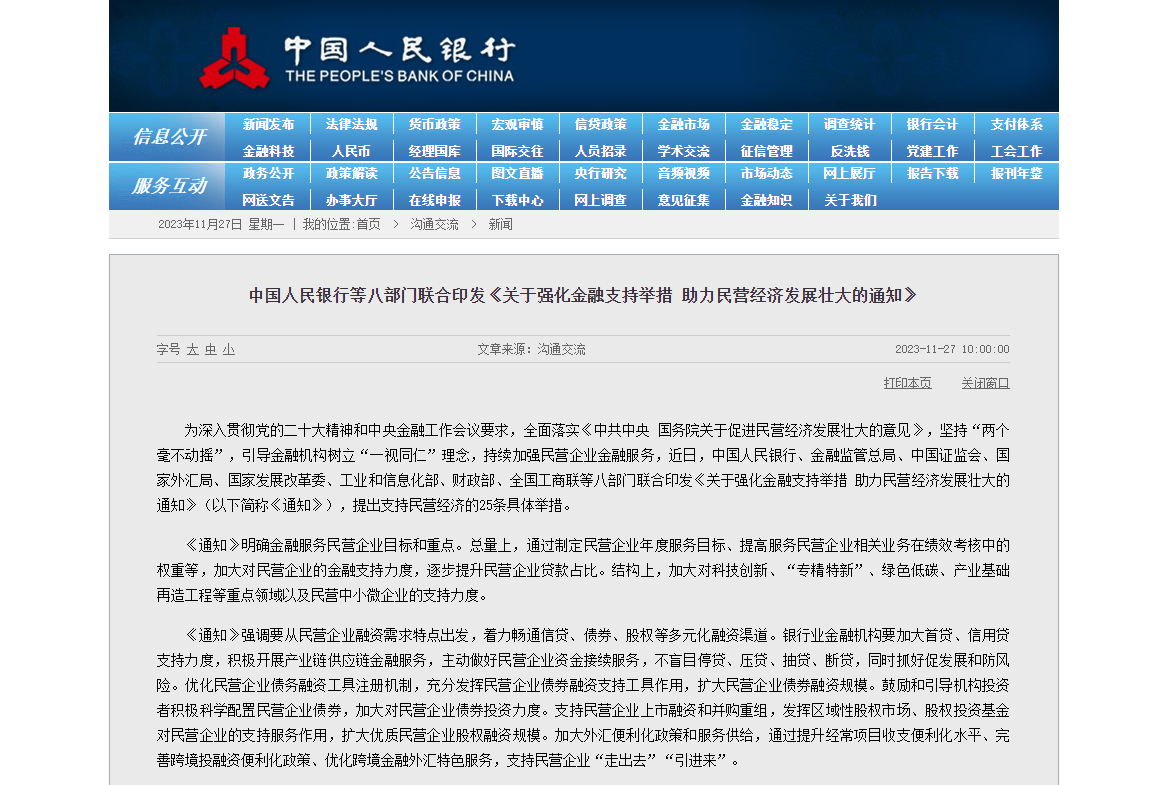
Task: Open the 新闻发布 menu item
Action: point(268,124)
